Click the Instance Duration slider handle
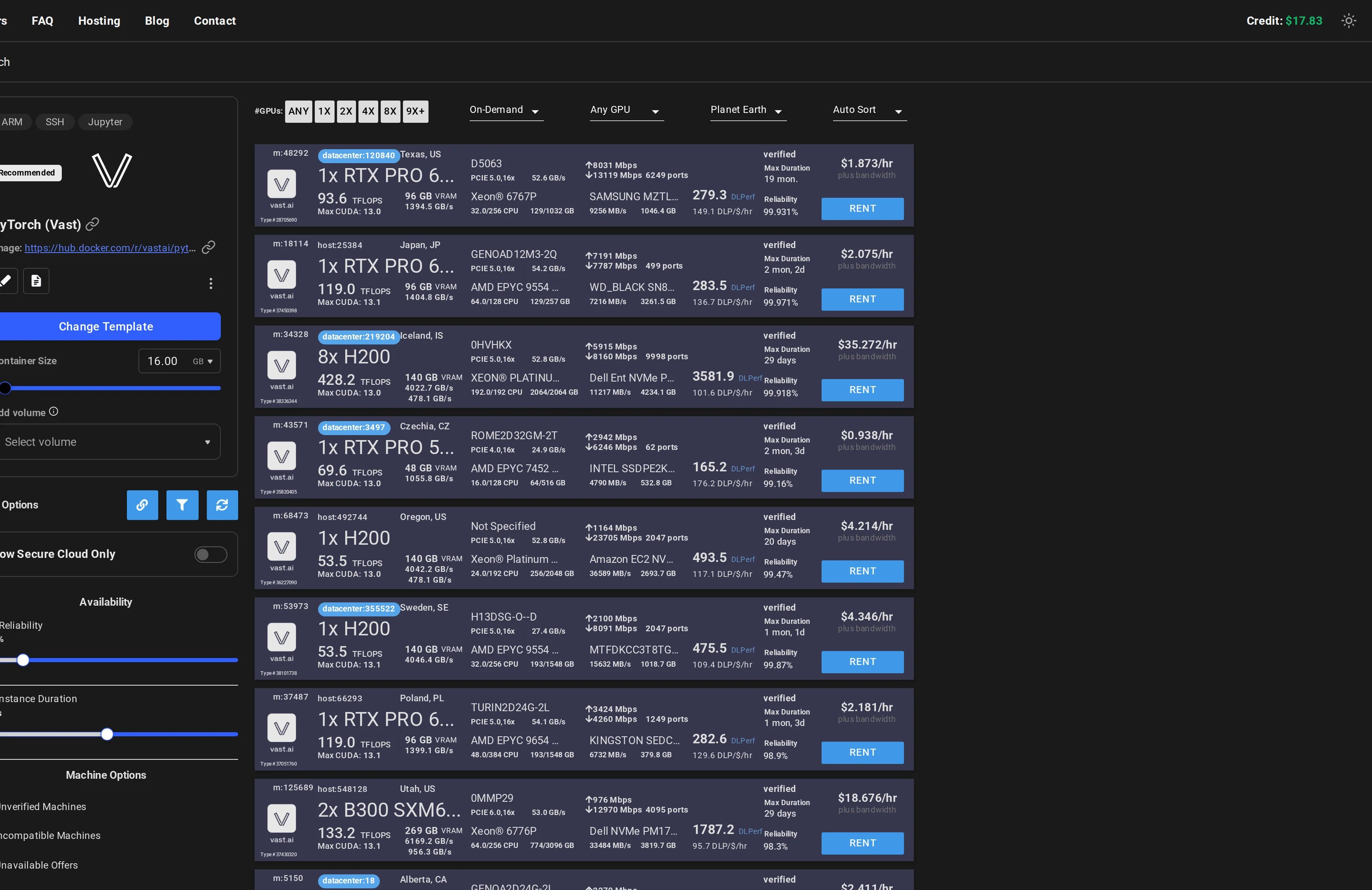This screenshot has height=890, width=1372. click(x=107, y=734)
